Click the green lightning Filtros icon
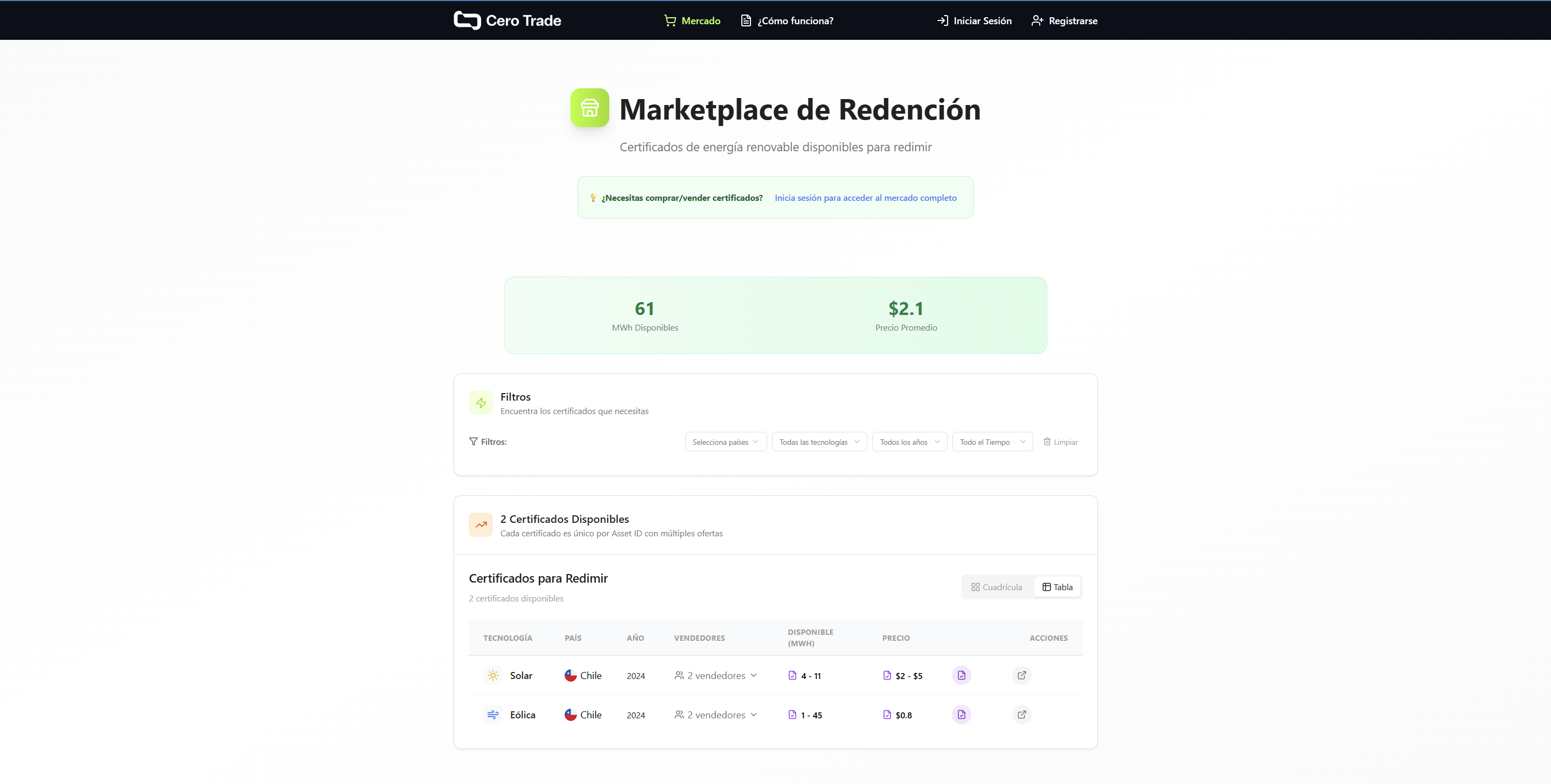This screenshot has width=1551, height=784. click(x=481, y=403)
